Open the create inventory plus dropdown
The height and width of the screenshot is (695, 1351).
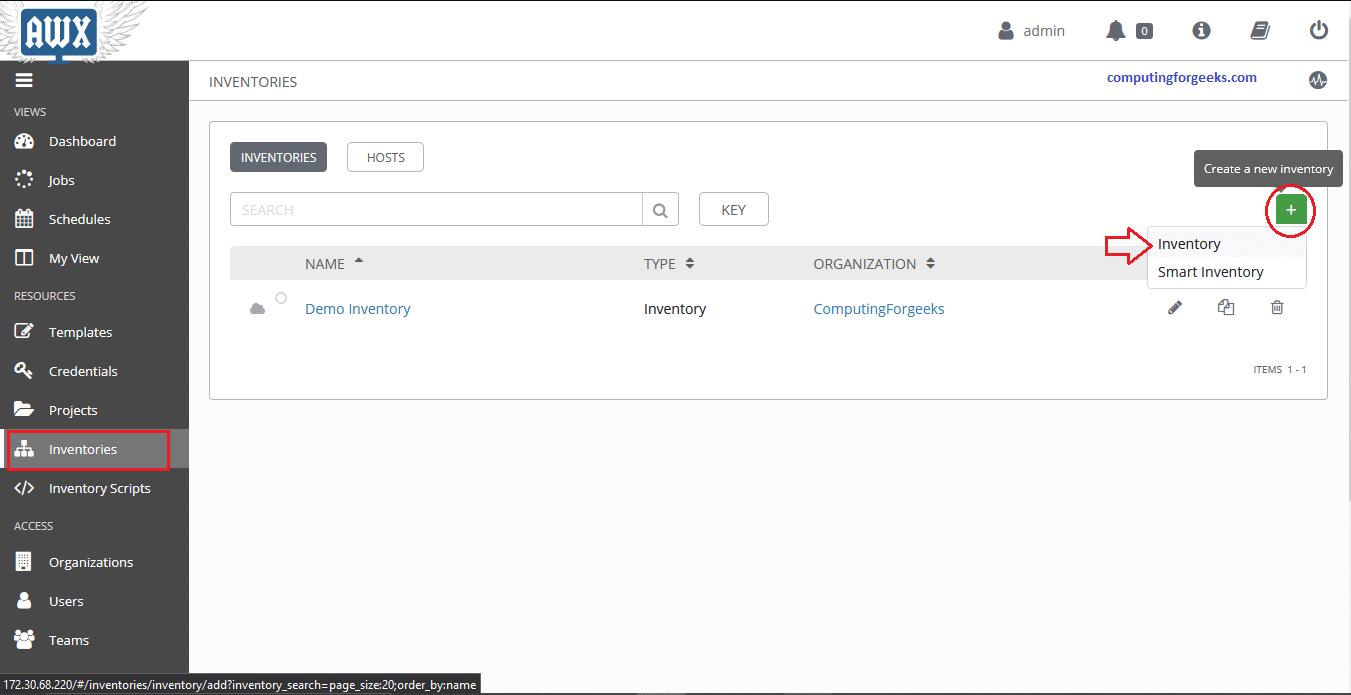click(1291, 210)
